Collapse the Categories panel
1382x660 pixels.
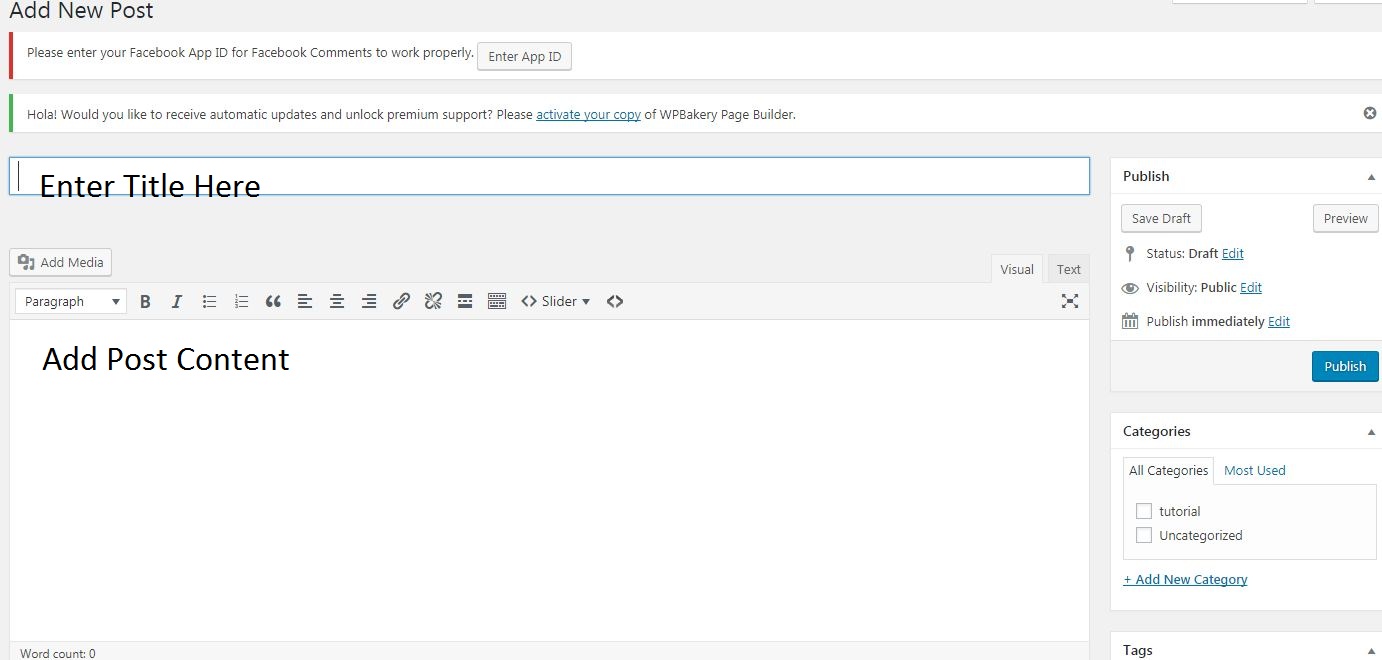click(1371, 432)
